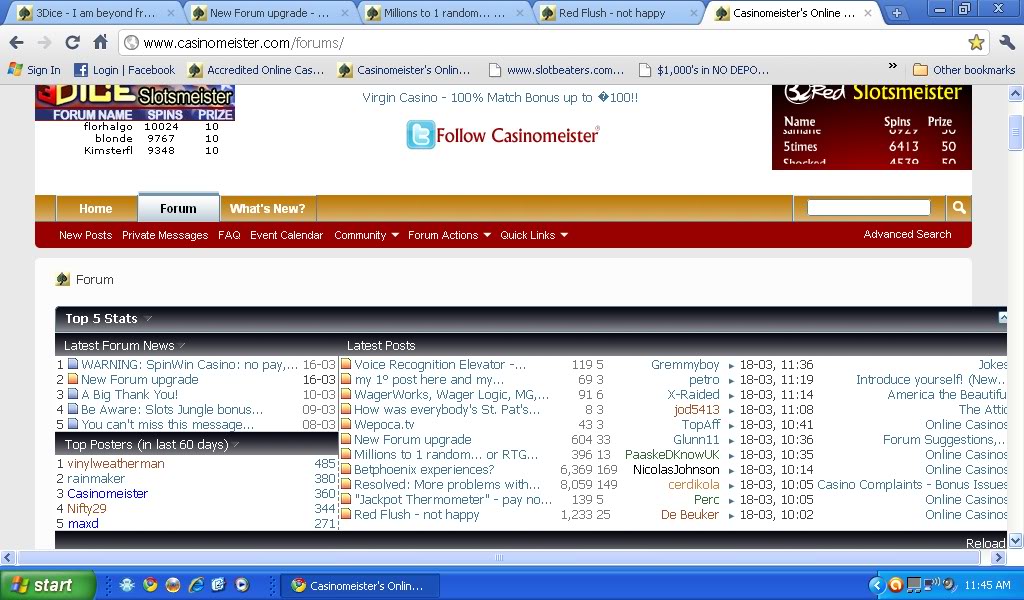This screenshot has width=1024, height=600.
Task: Open the Other bookmarks folder
Action: point(964,70)
